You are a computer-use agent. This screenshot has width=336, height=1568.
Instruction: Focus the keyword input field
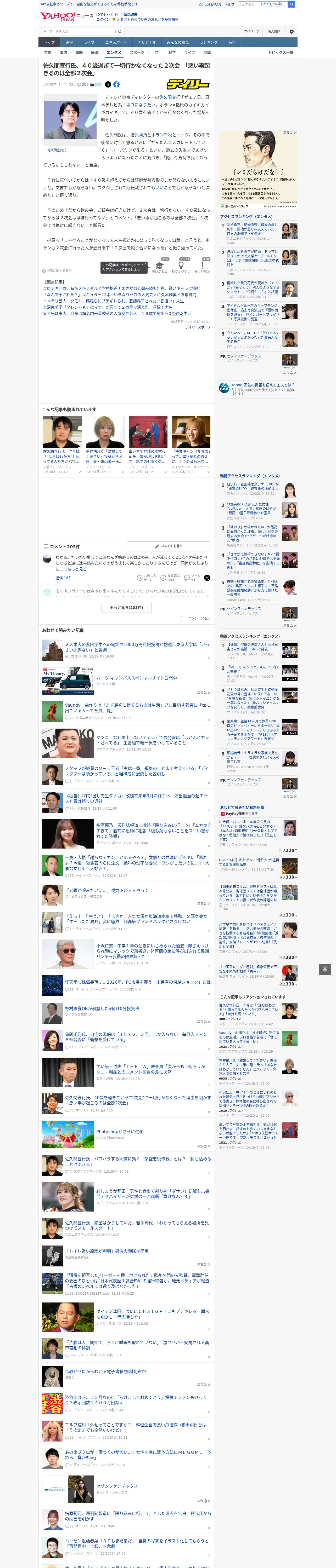(x=79, y=31)
